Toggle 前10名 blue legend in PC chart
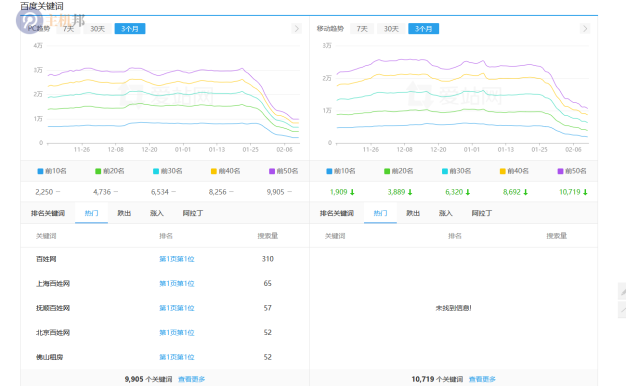 coord(52,171)
